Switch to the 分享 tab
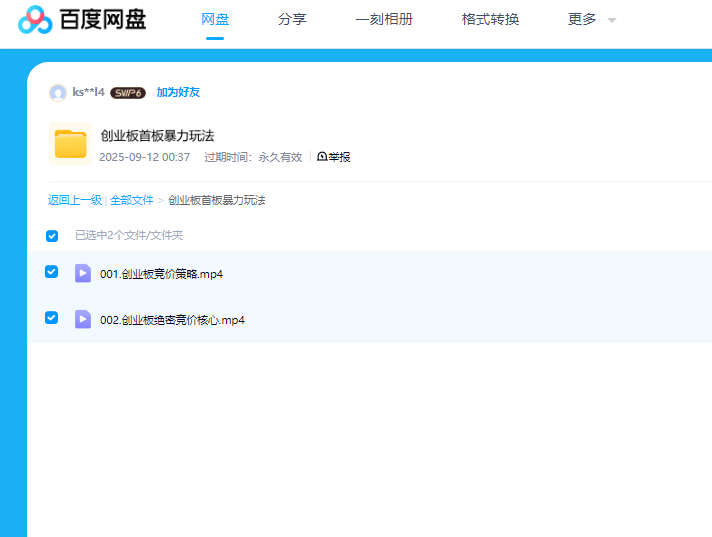 point(292,20)
